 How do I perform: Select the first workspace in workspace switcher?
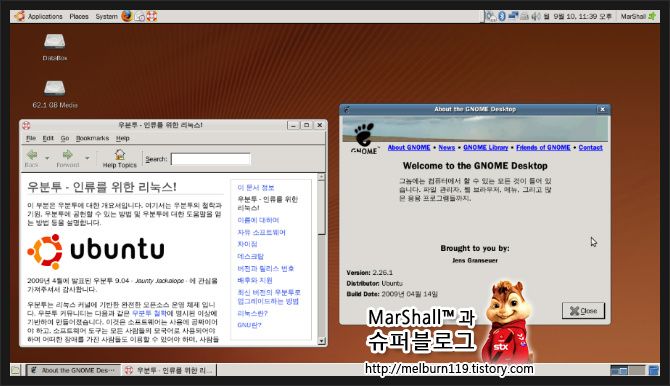coord(619,370)
